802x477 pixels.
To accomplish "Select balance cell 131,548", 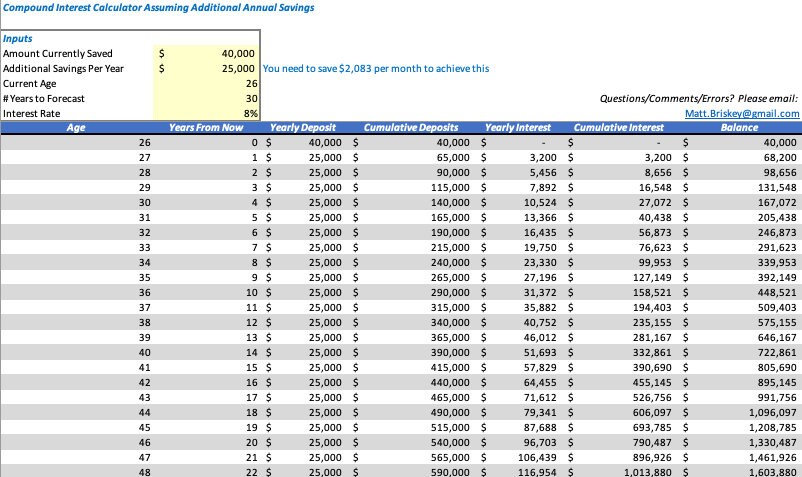I will (x=777, y=188).
